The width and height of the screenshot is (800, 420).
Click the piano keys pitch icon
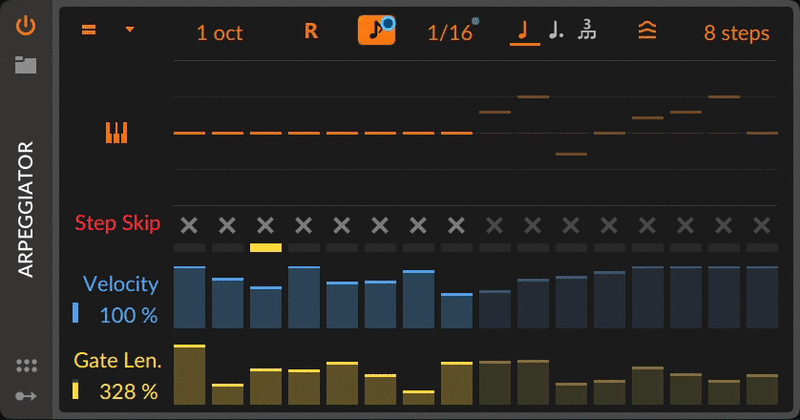click(117, 132)
